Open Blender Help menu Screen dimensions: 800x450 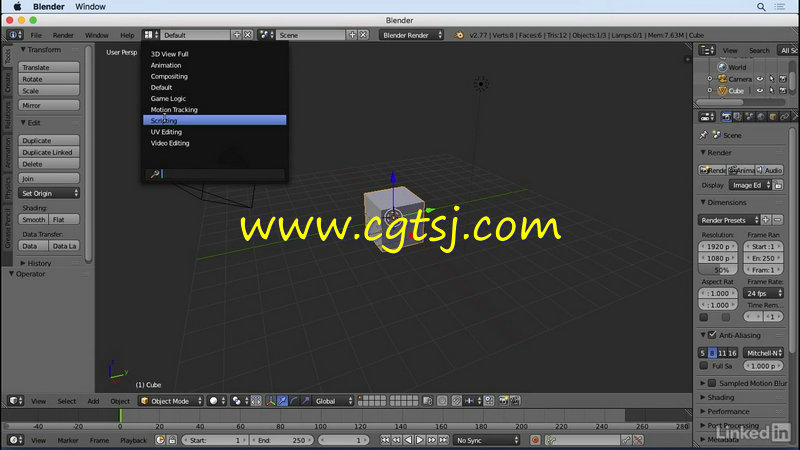[x=127, y=35]
